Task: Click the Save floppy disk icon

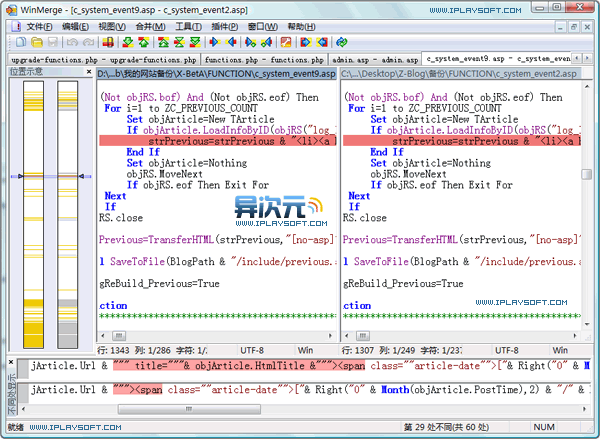Action: [53, 42]
